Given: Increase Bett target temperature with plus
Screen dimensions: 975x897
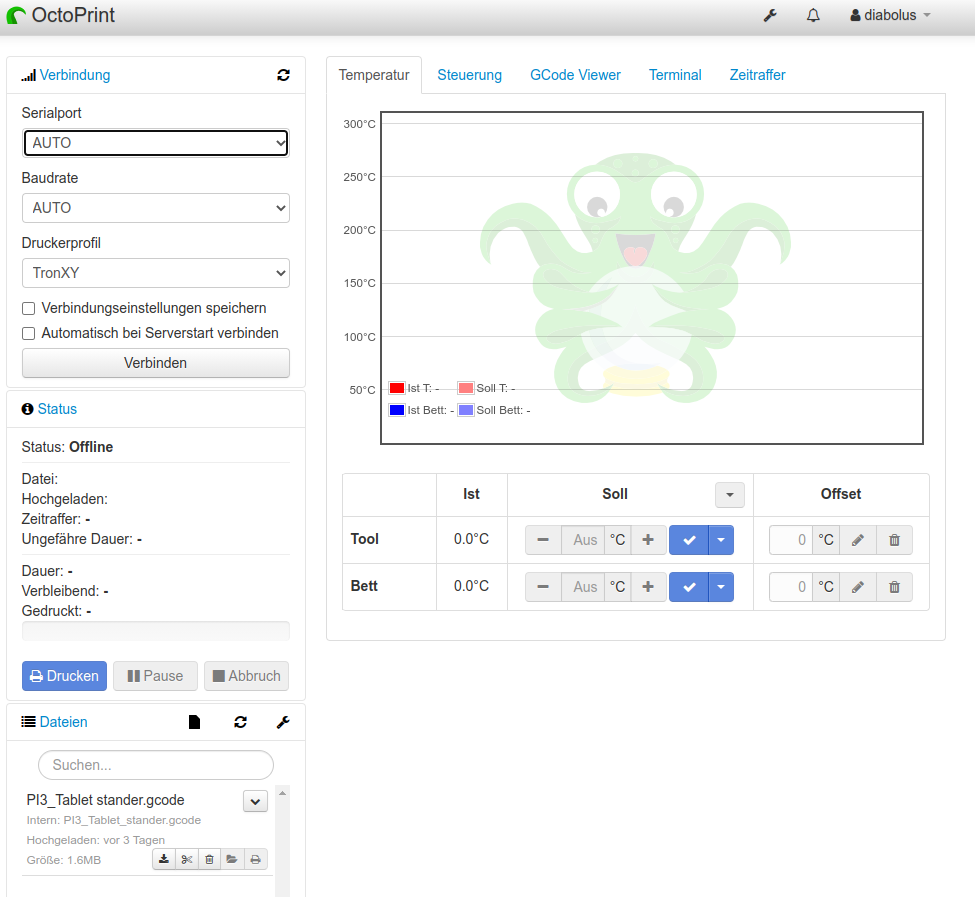Looking at the screenshot, I should [x=648, y=587].
